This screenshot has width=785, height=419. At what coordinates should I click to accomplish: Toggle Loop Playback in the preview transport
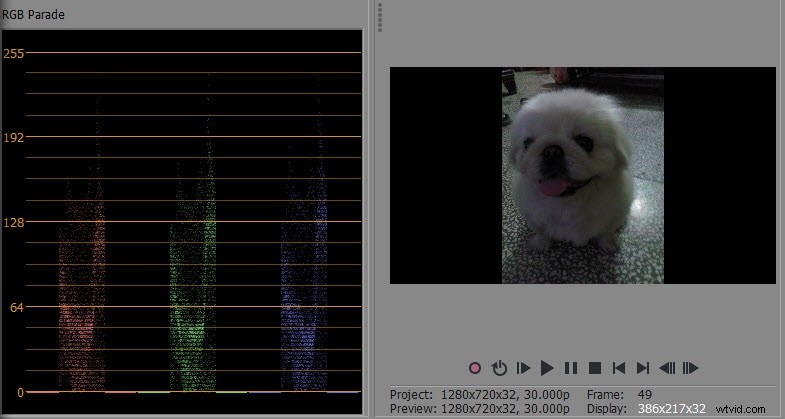(x=499, y=368)
